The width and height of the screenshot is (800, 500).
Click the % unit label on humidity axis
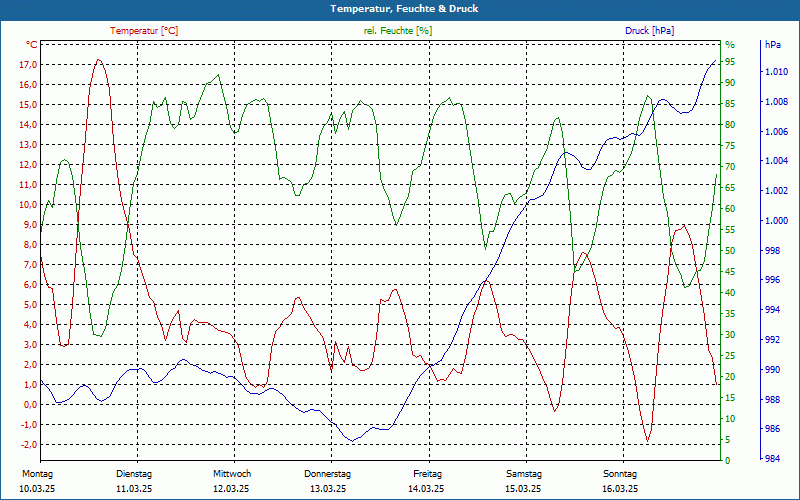(730, 45)
